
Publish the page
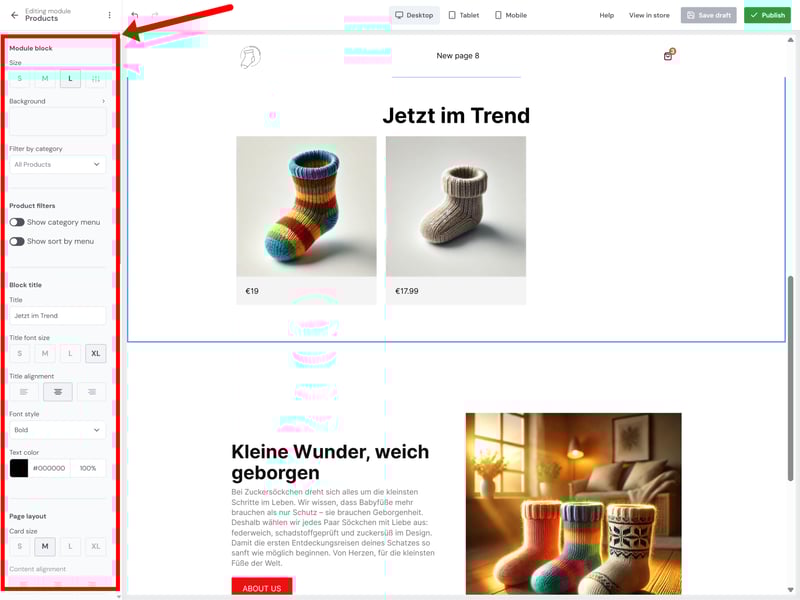(x=767, y=15)
